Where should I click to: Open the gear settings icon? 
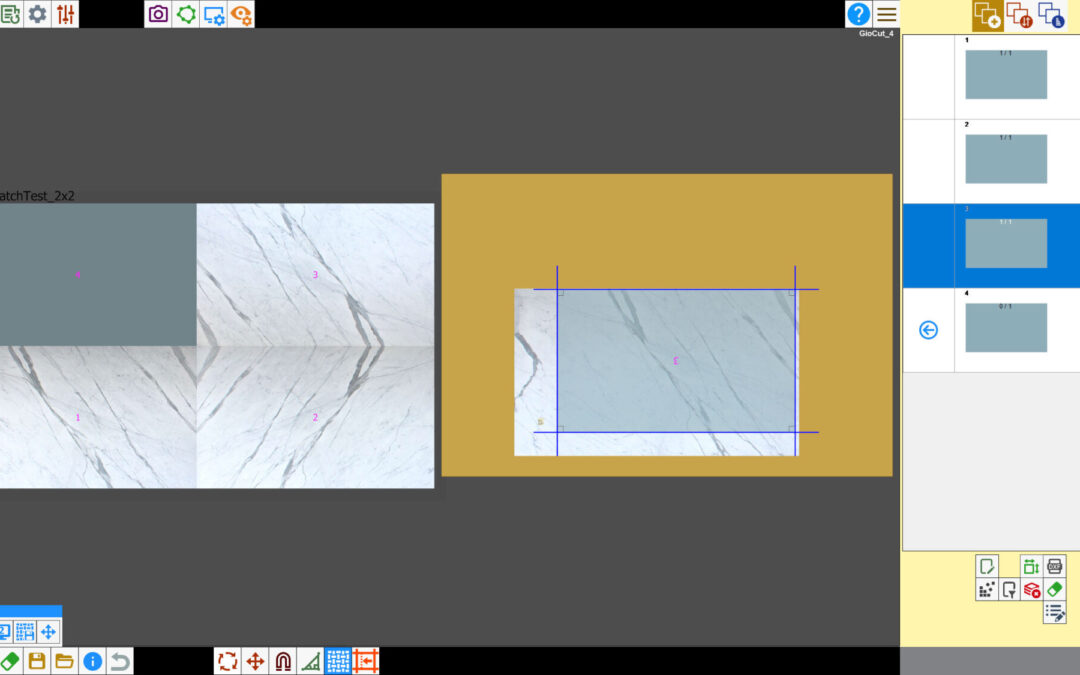point(38,14)
